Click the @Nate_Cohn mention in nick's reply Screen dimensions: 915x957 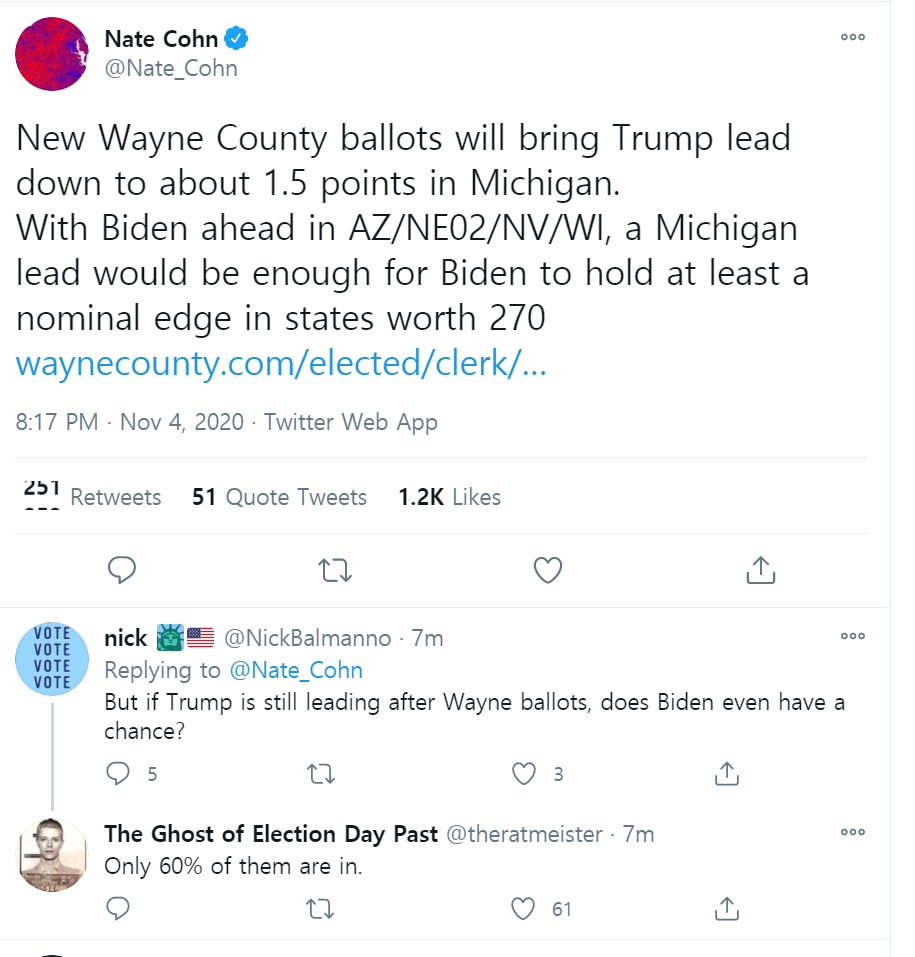[295, 670]
